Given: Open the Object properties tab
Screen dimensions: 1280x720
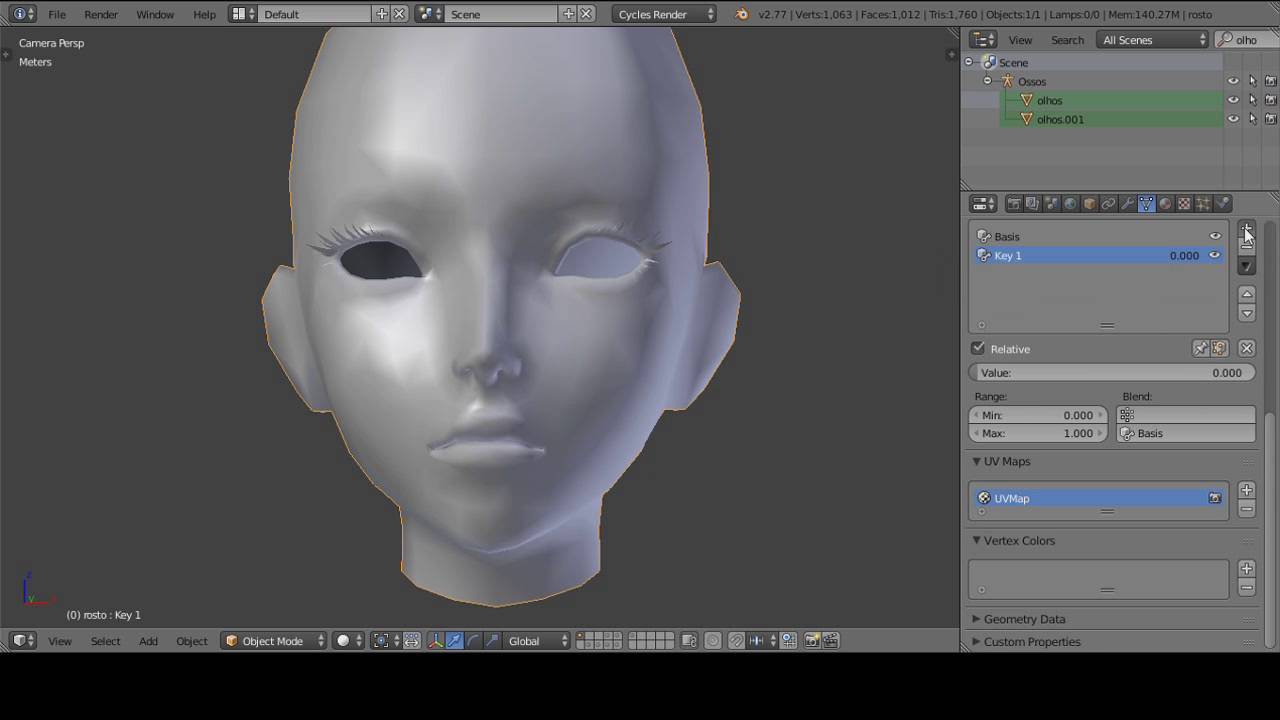Looking at the screenshot, I should (1089, 204).
